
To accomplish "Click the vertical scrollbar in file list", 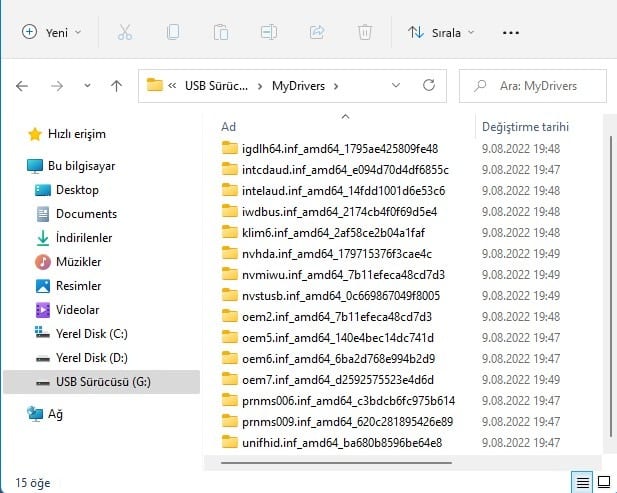I will pos(609,280).
